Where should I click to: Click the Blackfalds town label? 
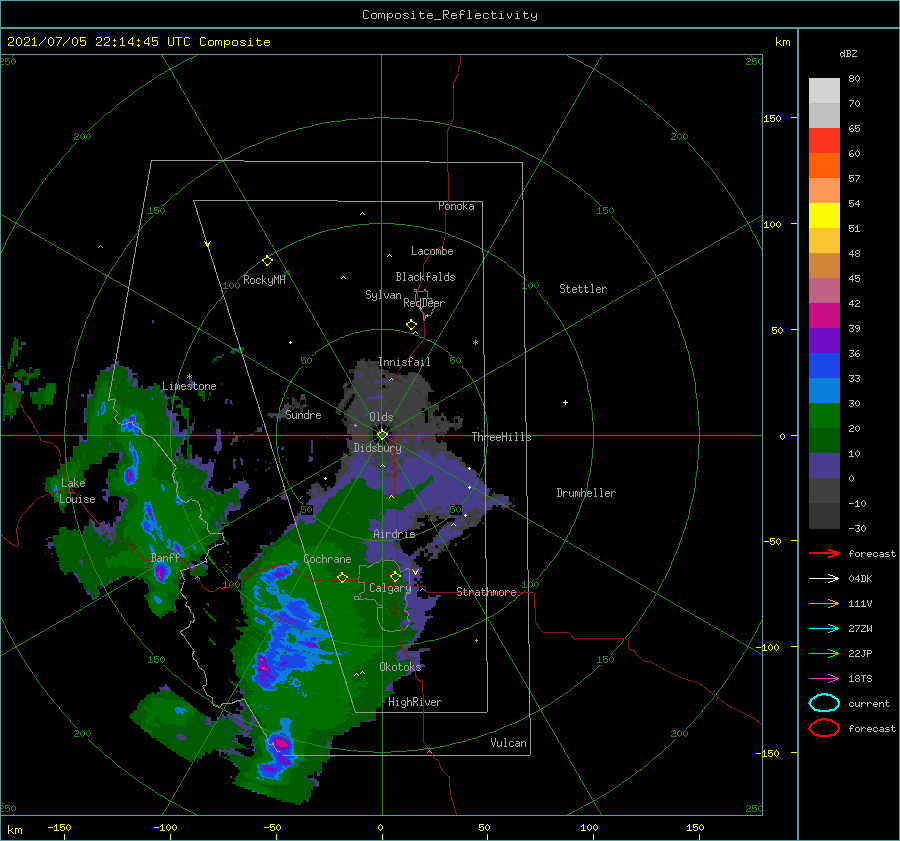pyautogui.click(x=425, y=277)
